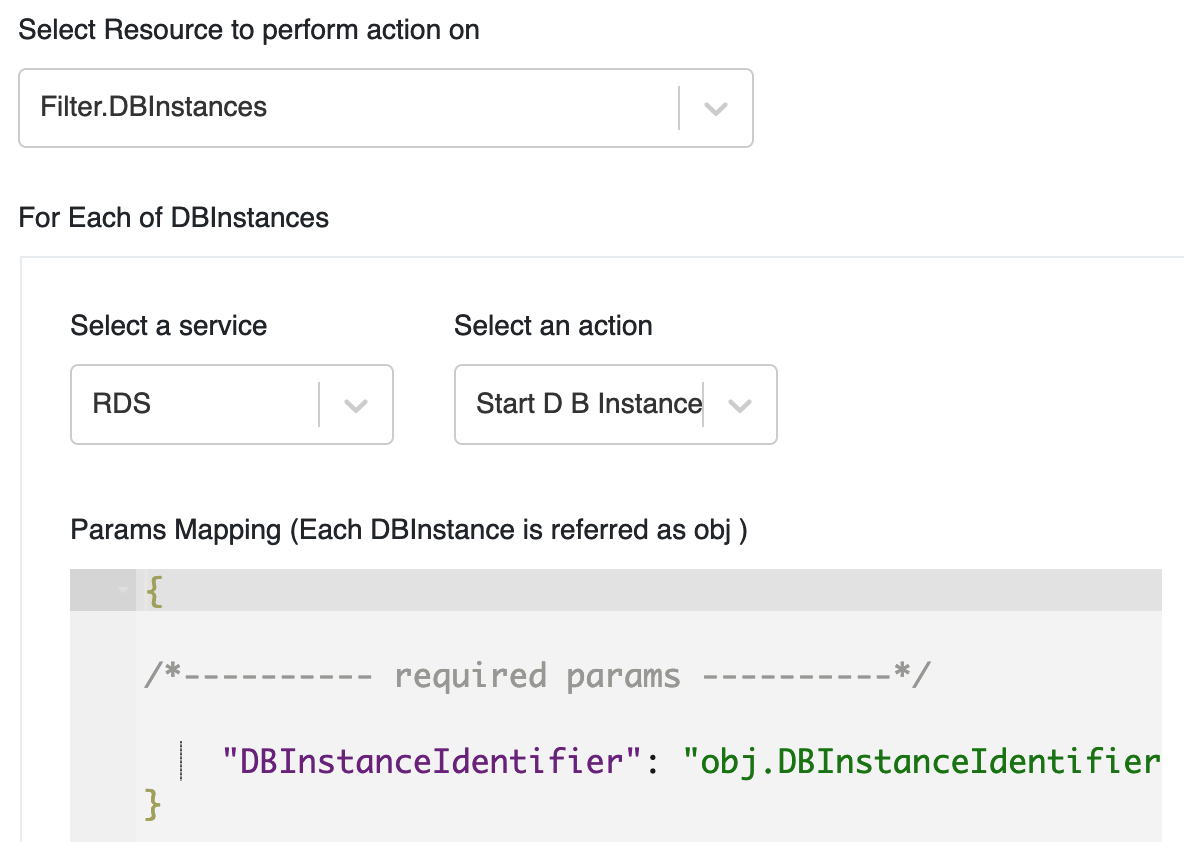Click the opening curly brace line in editor
The height and width of the screenshot is (842, 1184).
615,590
